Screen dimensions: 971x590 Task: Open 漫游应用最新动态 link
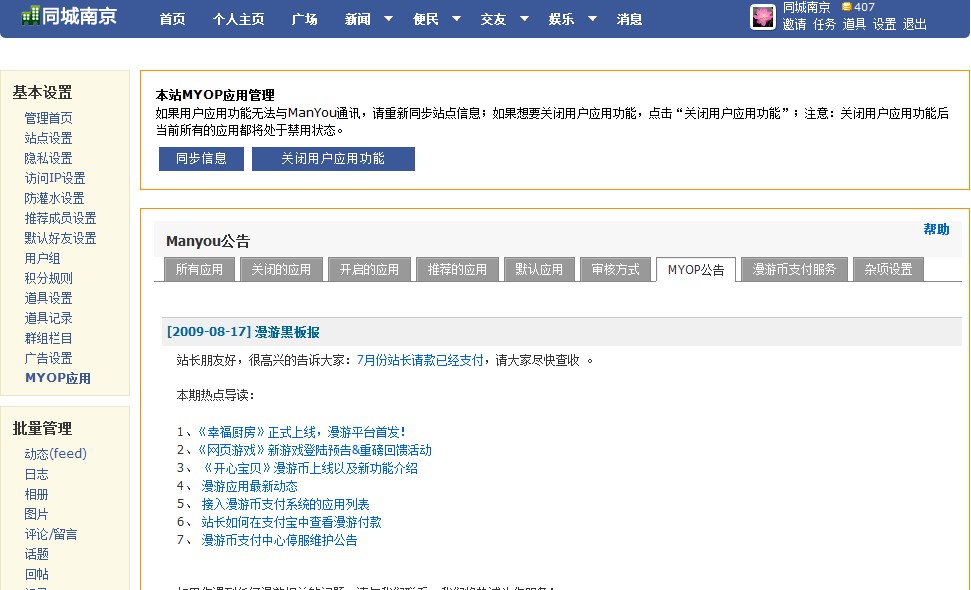tap(250, 486)
